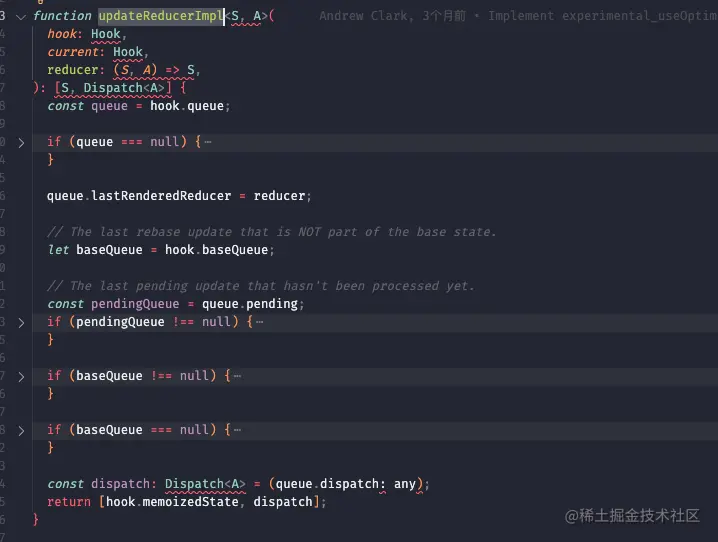Click the highlighted updateReducerImpl function name
Image resolution: width=718 pixels, height=542 pixels.
(161, 16)
